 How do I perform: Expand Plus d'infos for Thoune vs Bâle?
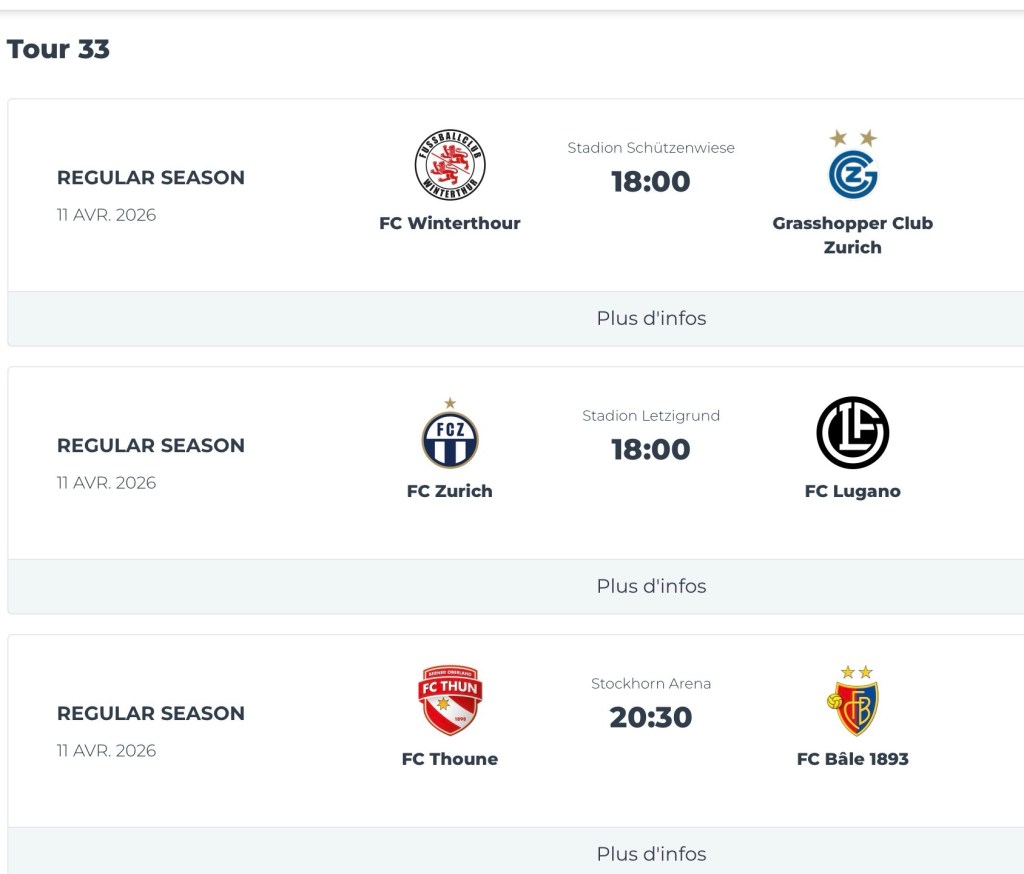pos(651,854)
